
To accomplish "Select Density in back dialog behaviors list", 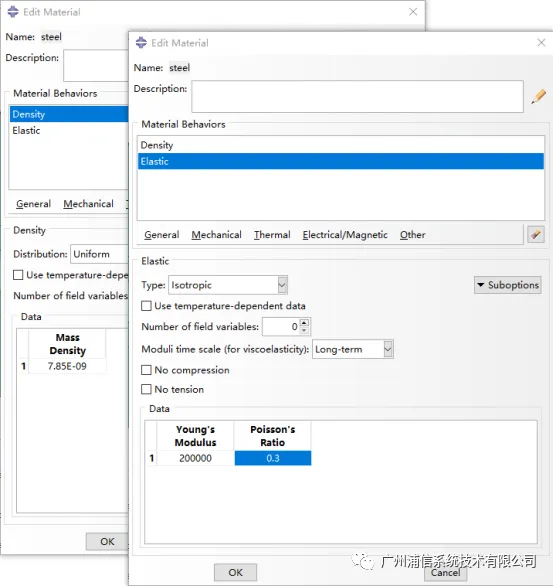I will (x=69, y=114).
